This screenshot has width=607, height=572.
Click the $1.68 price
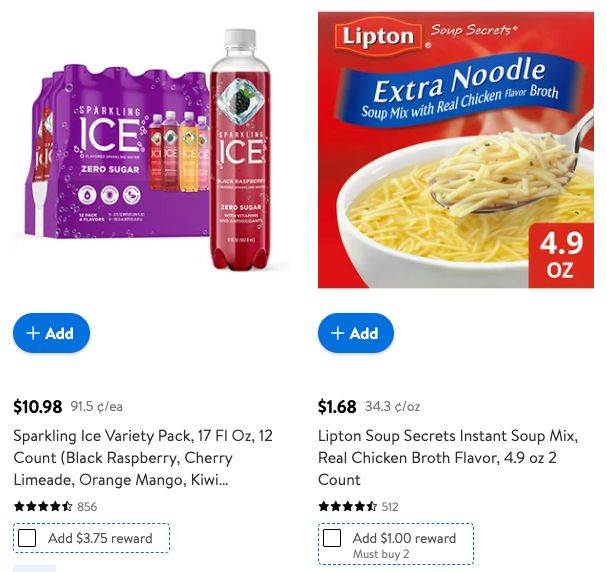[337, 406]
